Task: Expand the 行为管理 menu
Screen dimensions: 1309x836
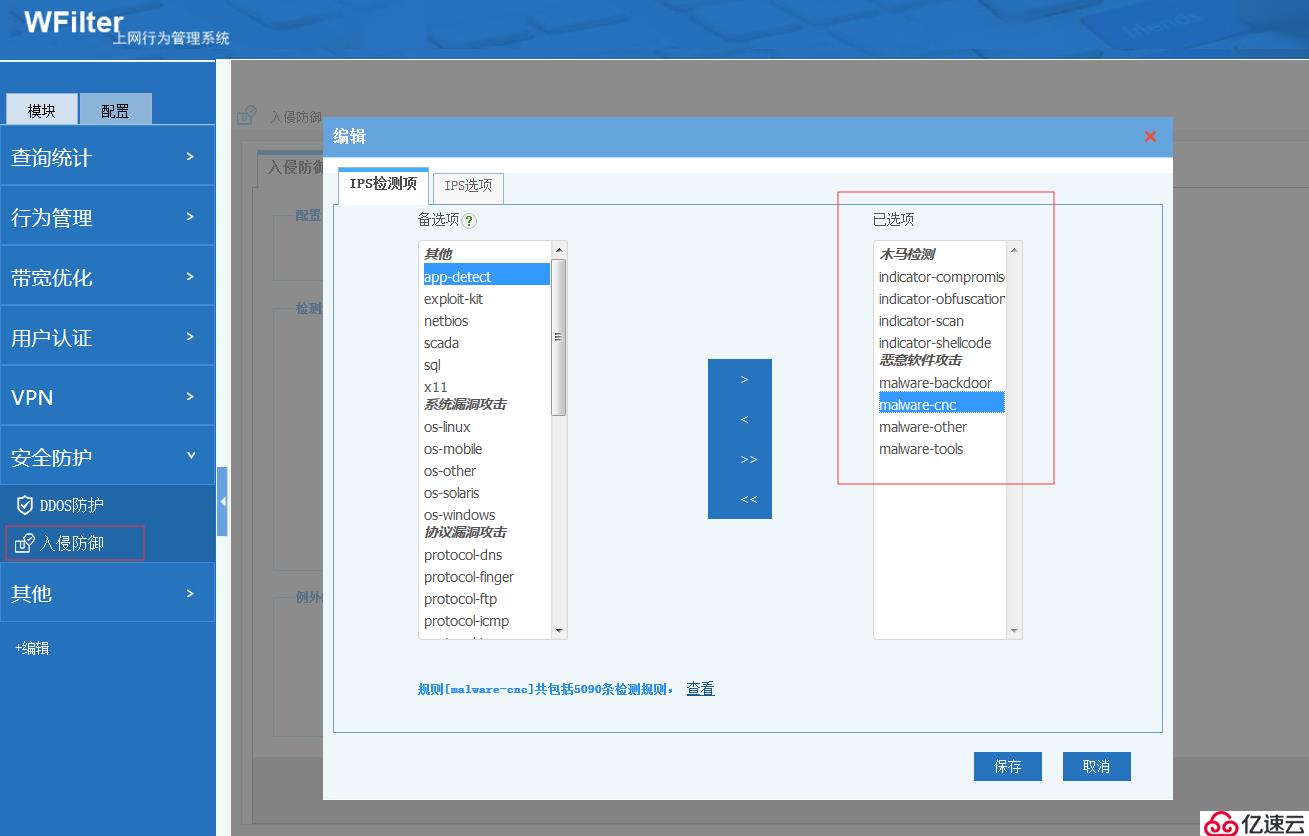Action: click(x=107, y=216)
